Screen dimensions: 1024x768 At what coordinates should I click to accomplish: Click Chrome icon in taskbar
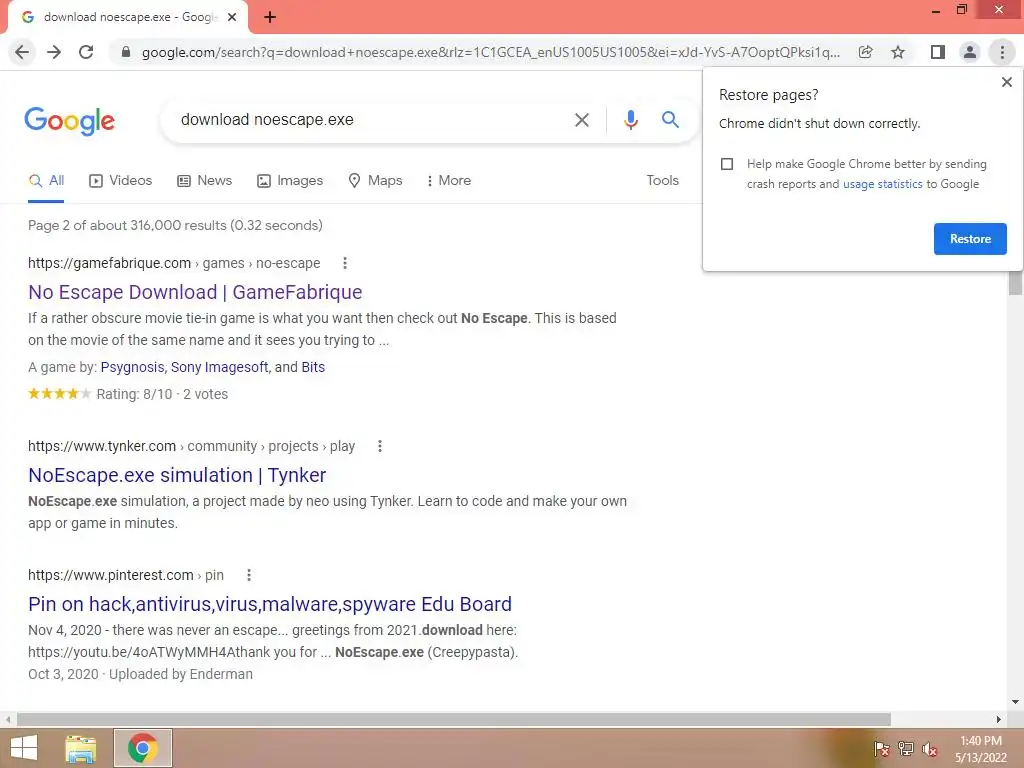142,748
